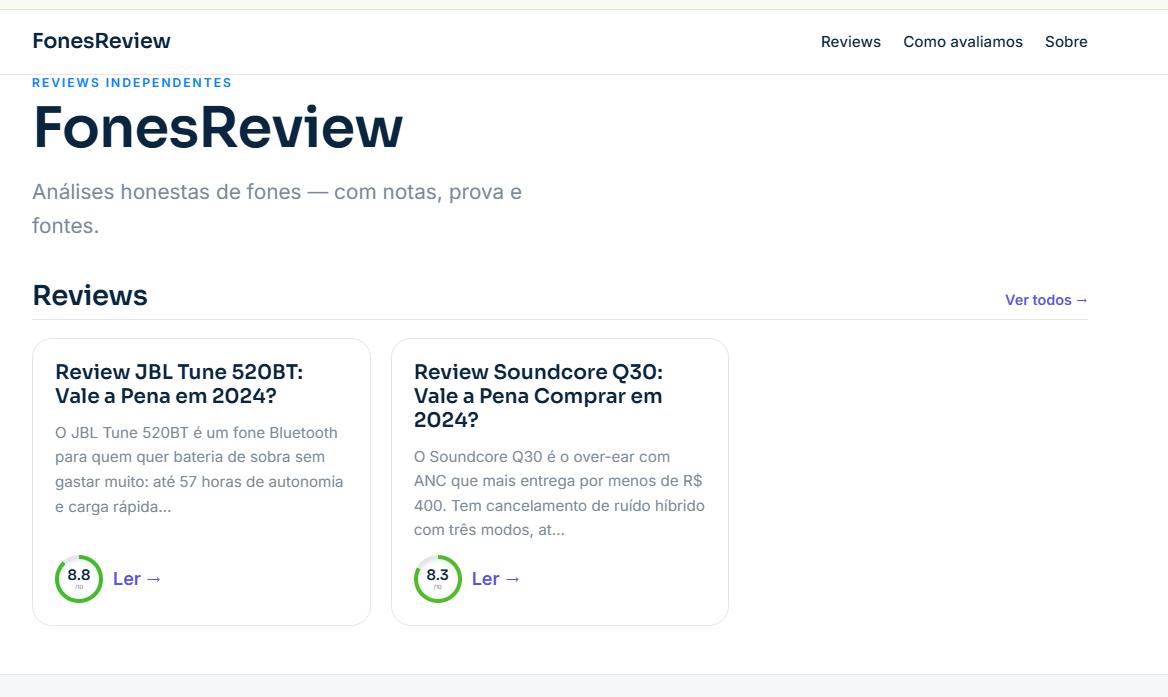Open Review JBL Tune 520BT card title

pos(179,383)
